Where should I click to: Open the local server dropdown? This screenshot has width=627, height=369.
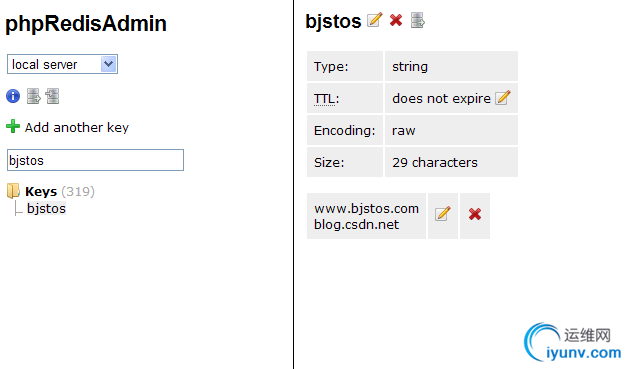(x=62, y=64)
